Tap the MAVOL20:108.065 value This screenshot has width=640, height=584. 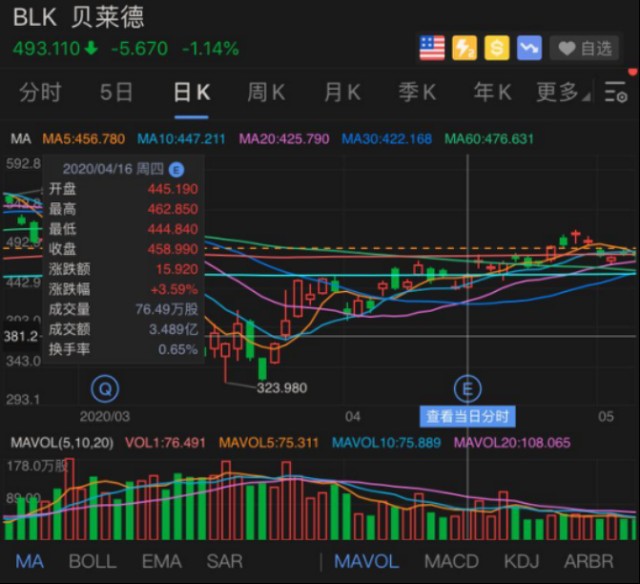(x=512, y=443)
